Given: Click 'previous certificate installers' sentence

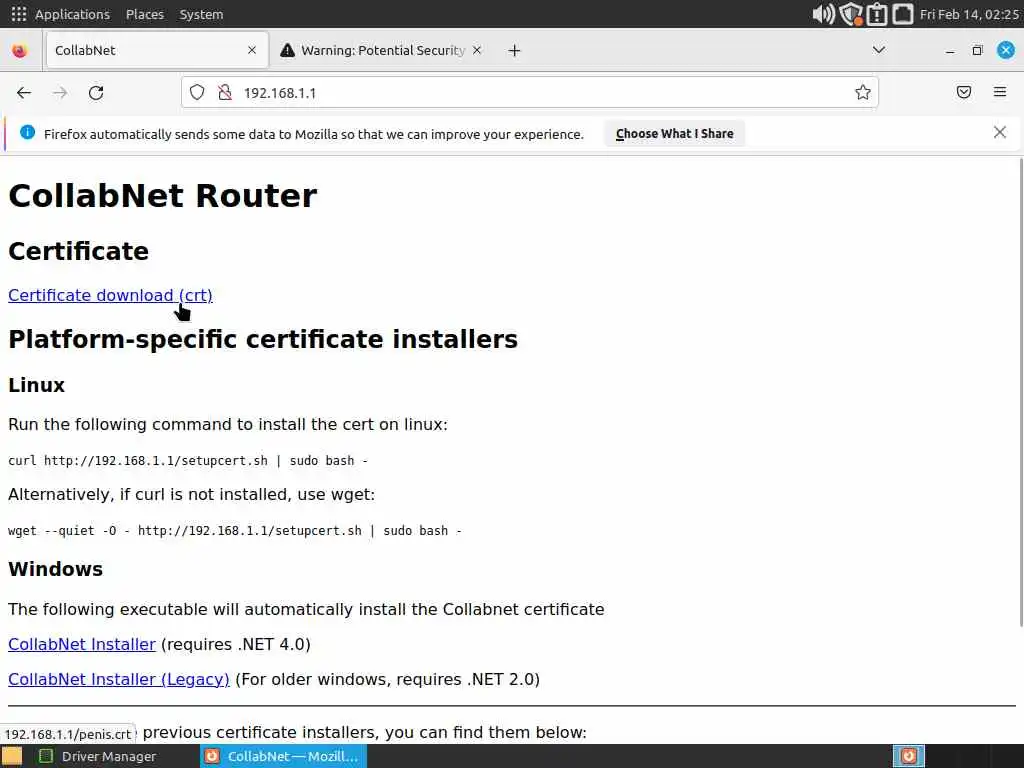Looking at the screenshot, I should (364, 732).
